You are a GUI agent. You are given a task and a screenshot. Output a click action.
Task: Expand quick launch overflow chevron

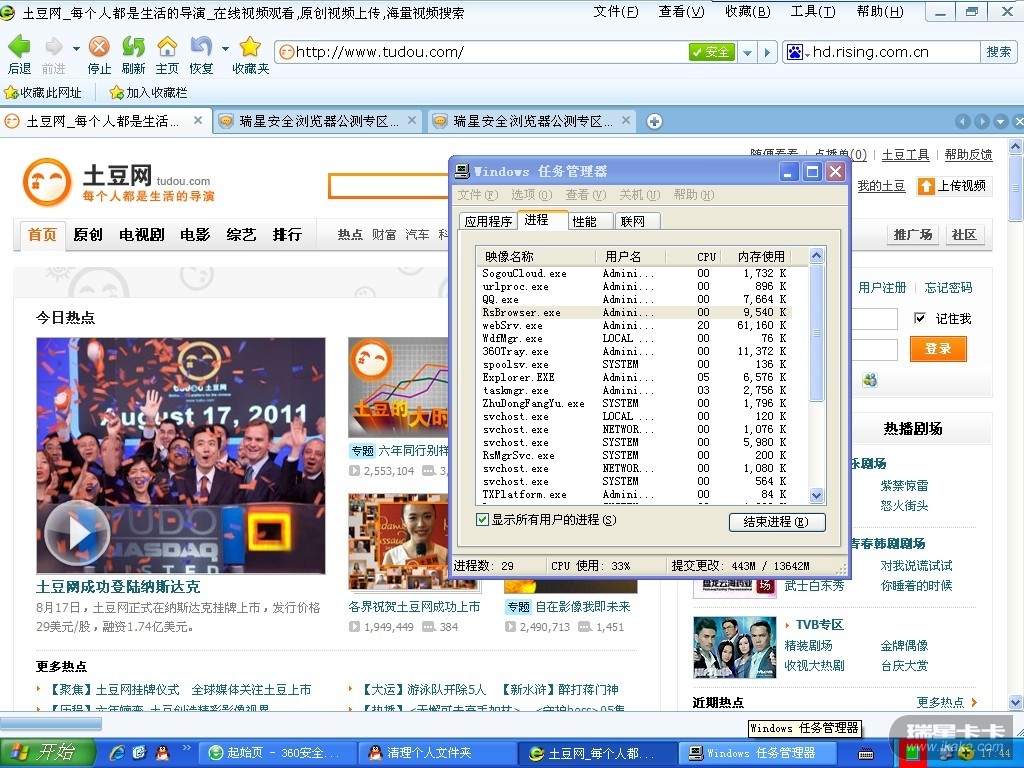187,747
